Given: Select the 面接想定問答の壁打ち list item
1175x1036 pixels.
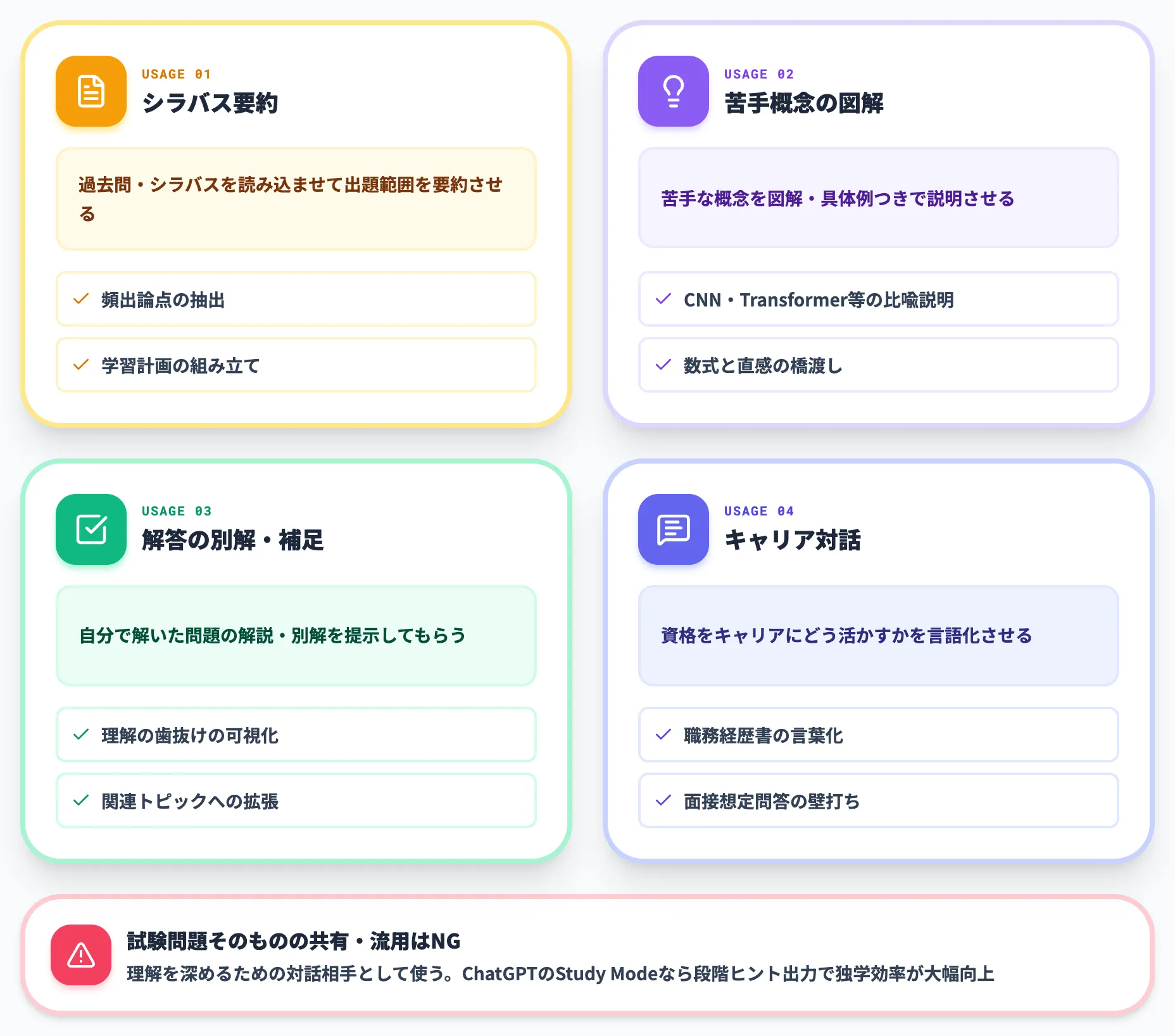Looking at the screenshot, I should (x=879, y=800).
